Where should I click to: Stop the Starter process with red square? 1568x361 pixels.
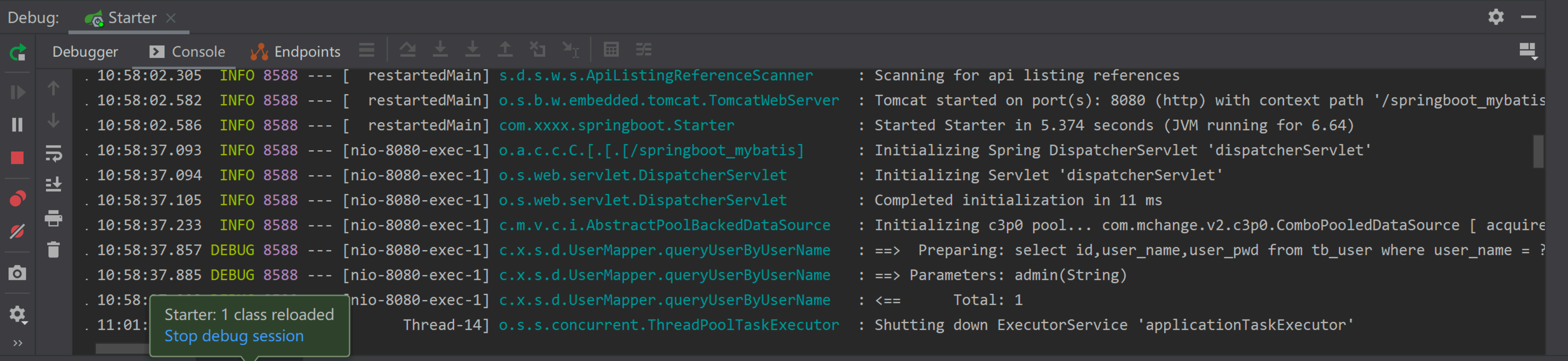[x=18, y=158]
